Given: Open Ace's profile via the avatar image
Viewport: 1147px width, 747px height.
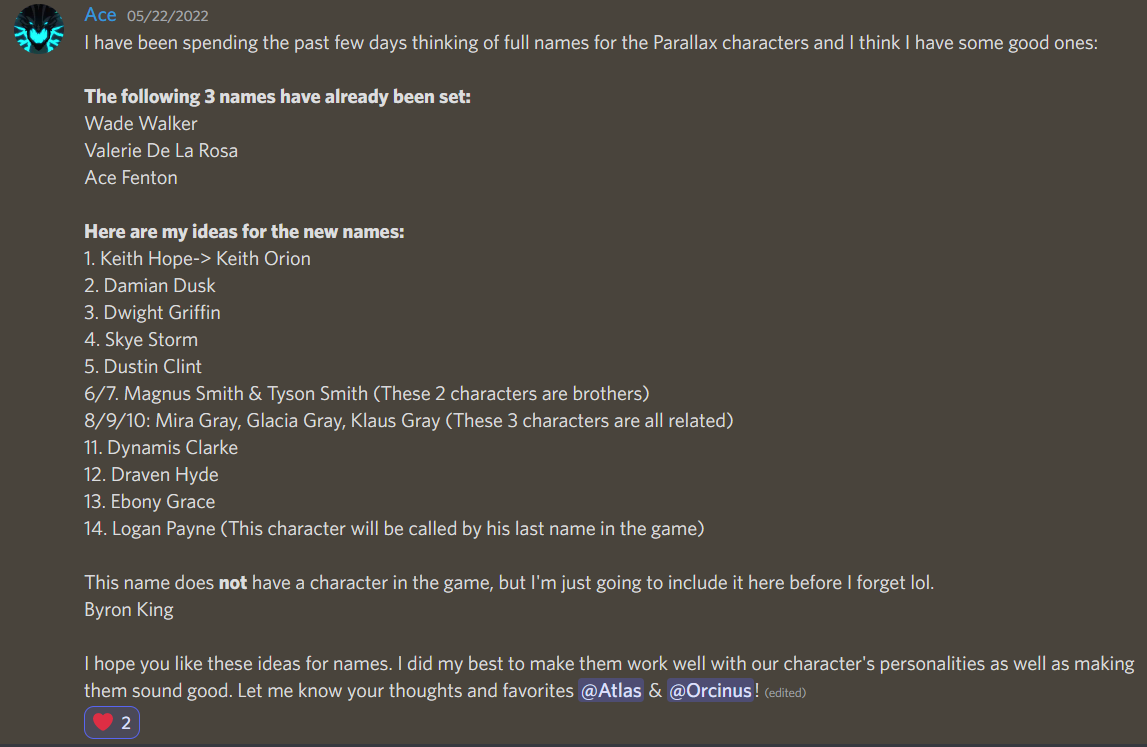Looking at the screenshot, I should pyautogui.click(x=39, y=29).
